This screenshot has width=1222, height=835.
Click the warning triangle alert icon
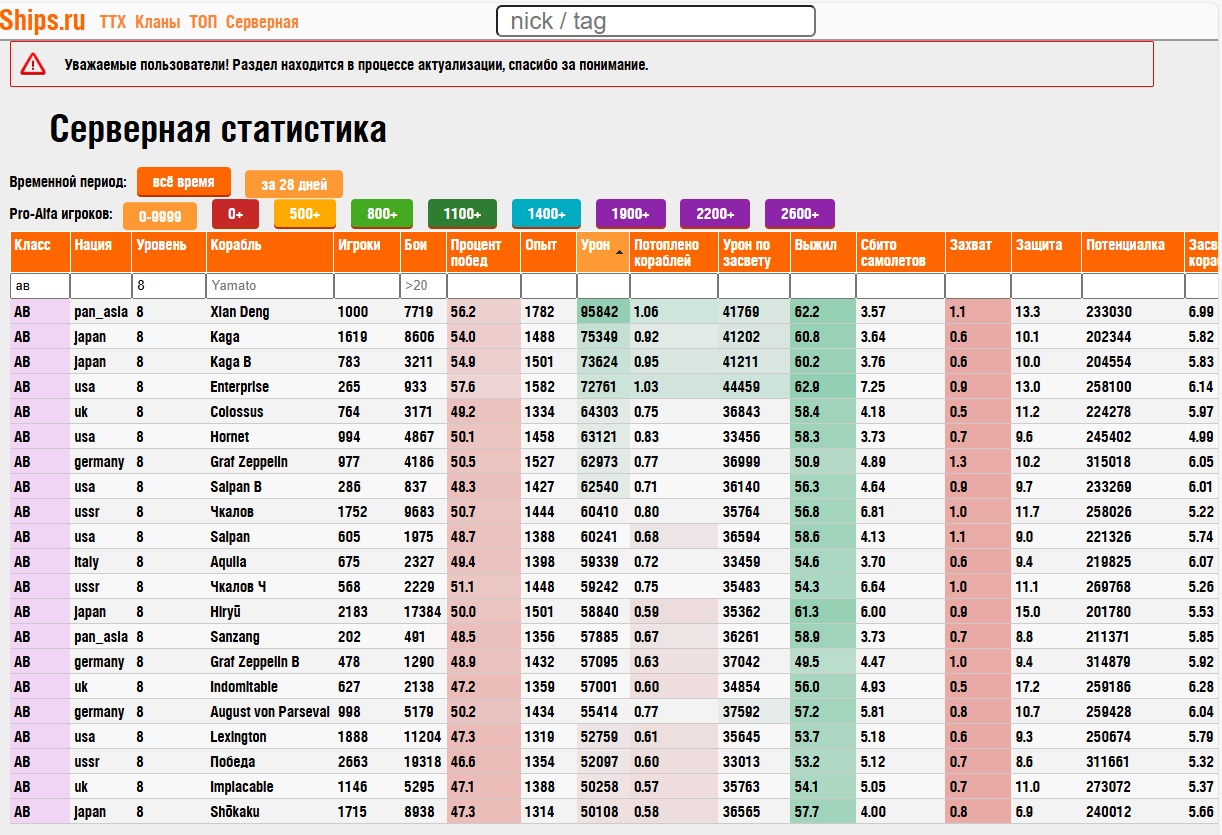tap(33, 64)
